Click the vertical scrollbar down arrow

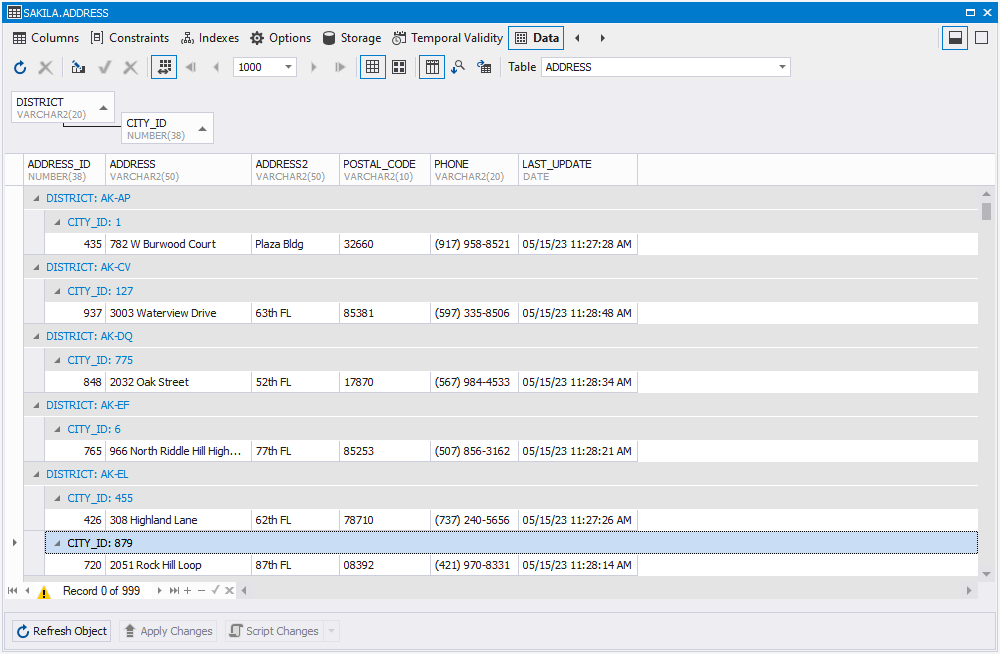tap(987, 574)
